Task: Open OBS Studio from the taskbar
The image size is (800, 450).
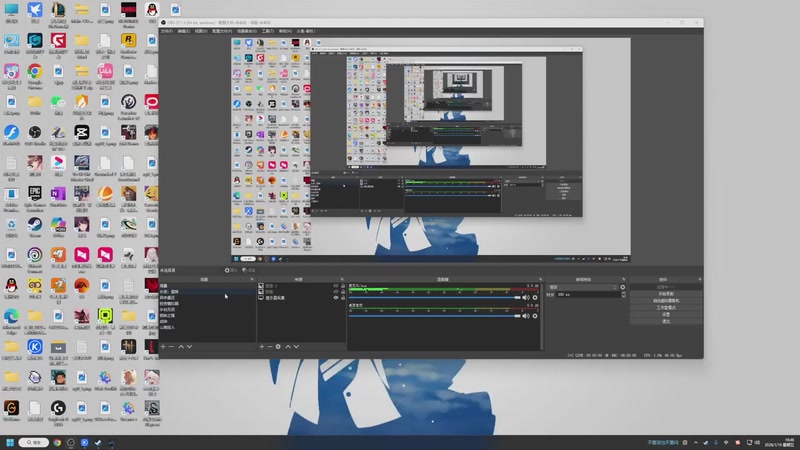Action: tap(71, 442)
